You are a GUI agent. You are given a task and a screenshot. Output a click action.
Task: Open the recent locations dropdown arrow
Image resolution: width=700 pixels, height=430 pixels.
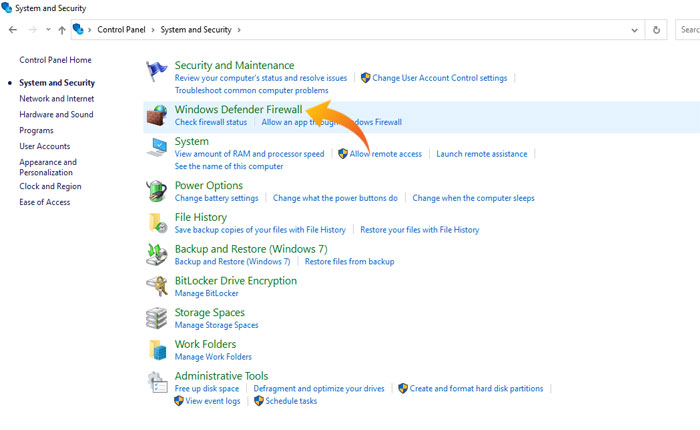[x=47, y=30]
